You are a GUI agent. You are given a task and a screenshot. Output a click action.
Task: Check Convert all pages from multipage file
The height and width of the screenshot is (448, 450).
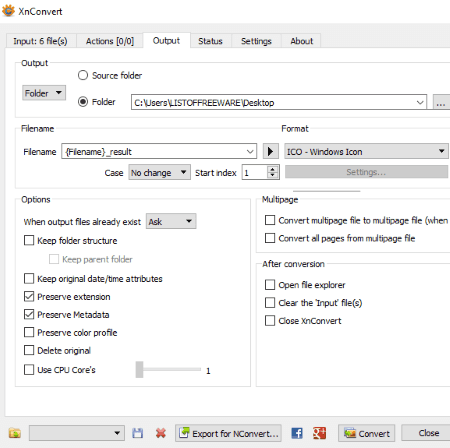pos(270,238)
